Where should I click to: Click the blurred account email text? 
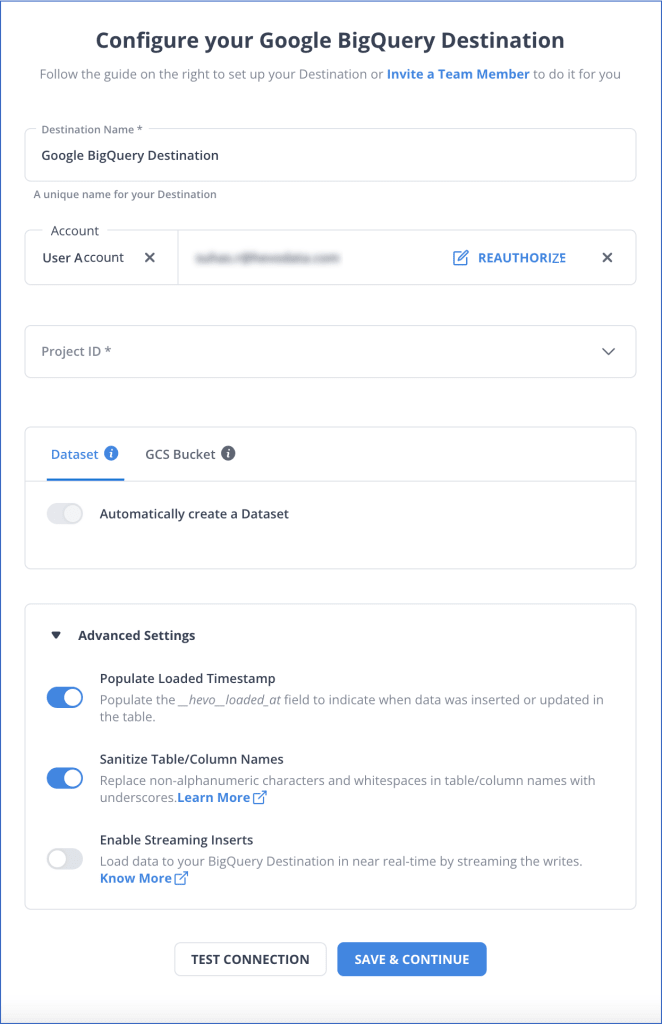(267, 258)
